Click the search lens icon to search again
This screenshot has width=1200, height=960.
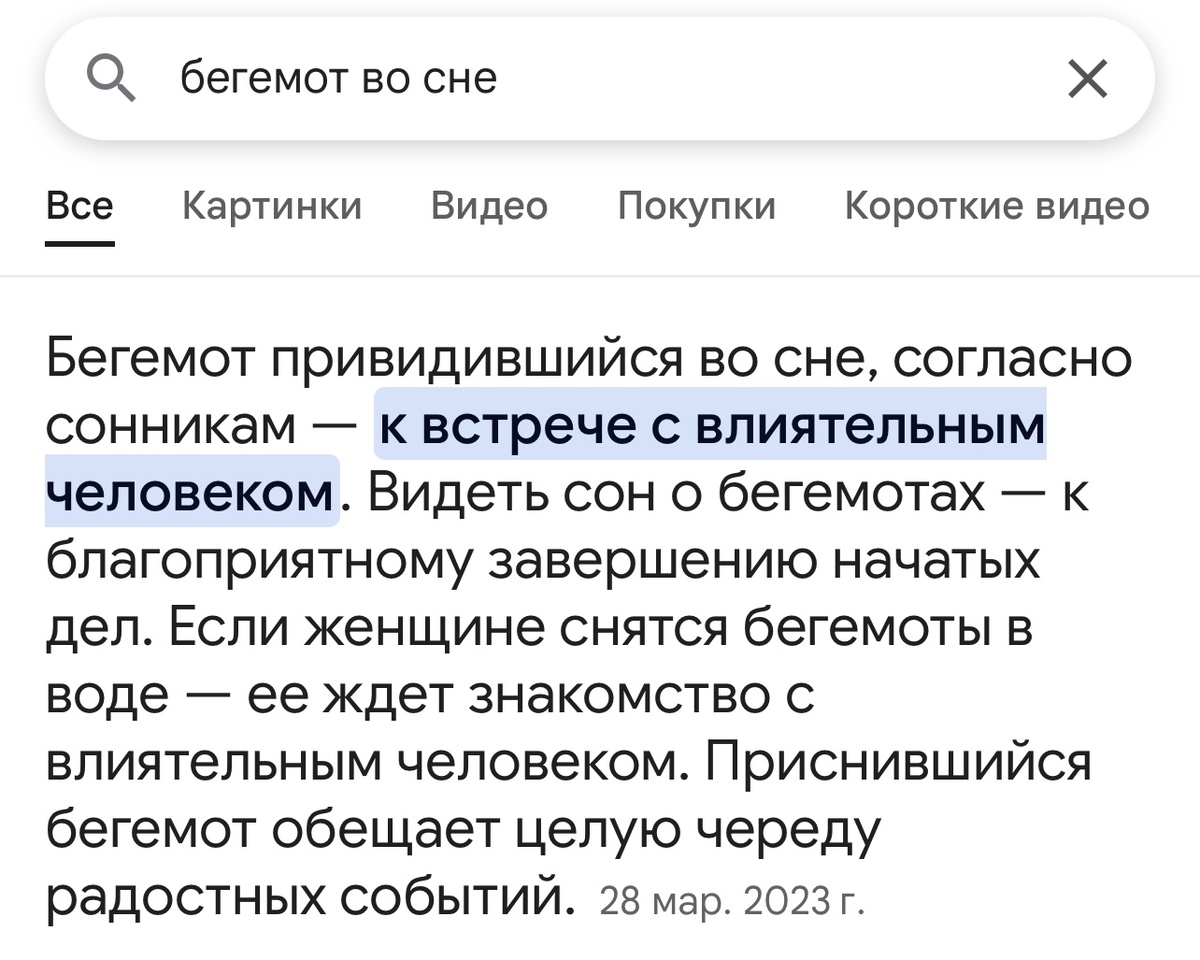(112, 77)
